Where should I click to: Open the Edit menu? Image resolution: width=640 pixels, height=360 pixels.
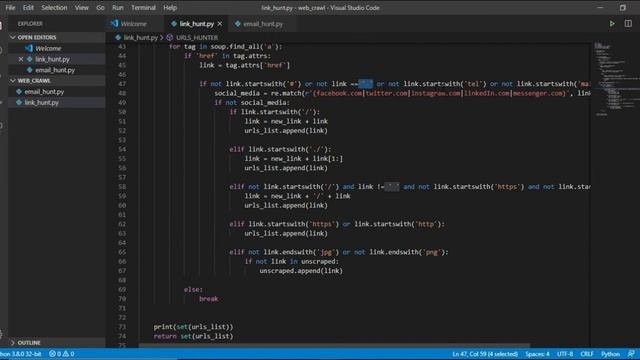[x=28, y=8]
